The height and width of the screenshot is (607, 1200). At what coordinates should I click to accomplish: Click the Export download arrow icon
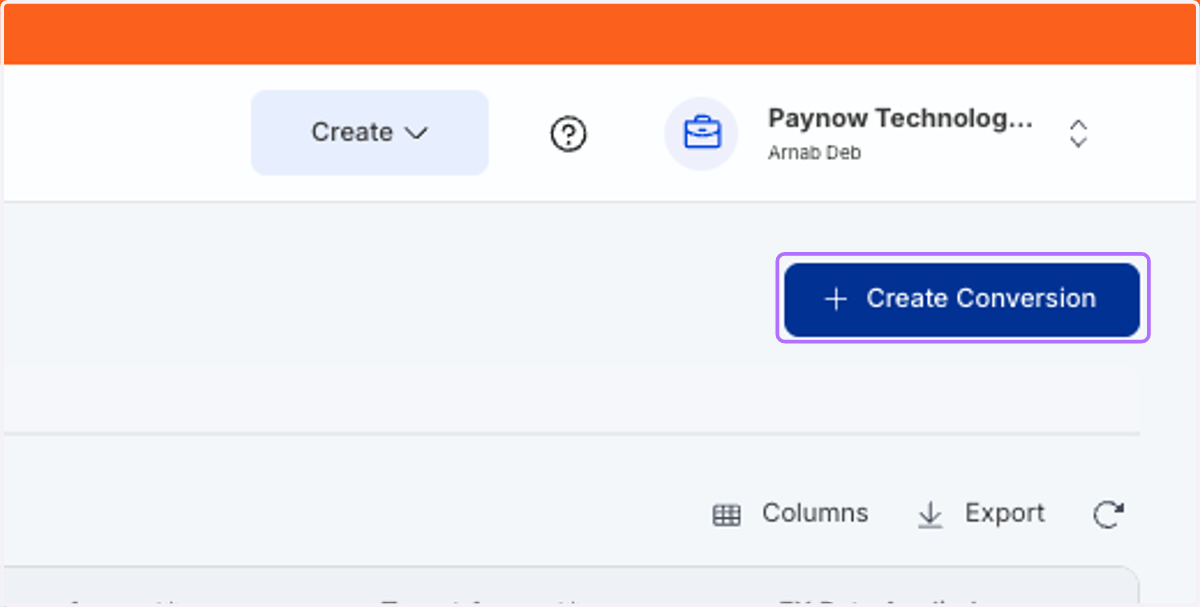pos(930,514)
